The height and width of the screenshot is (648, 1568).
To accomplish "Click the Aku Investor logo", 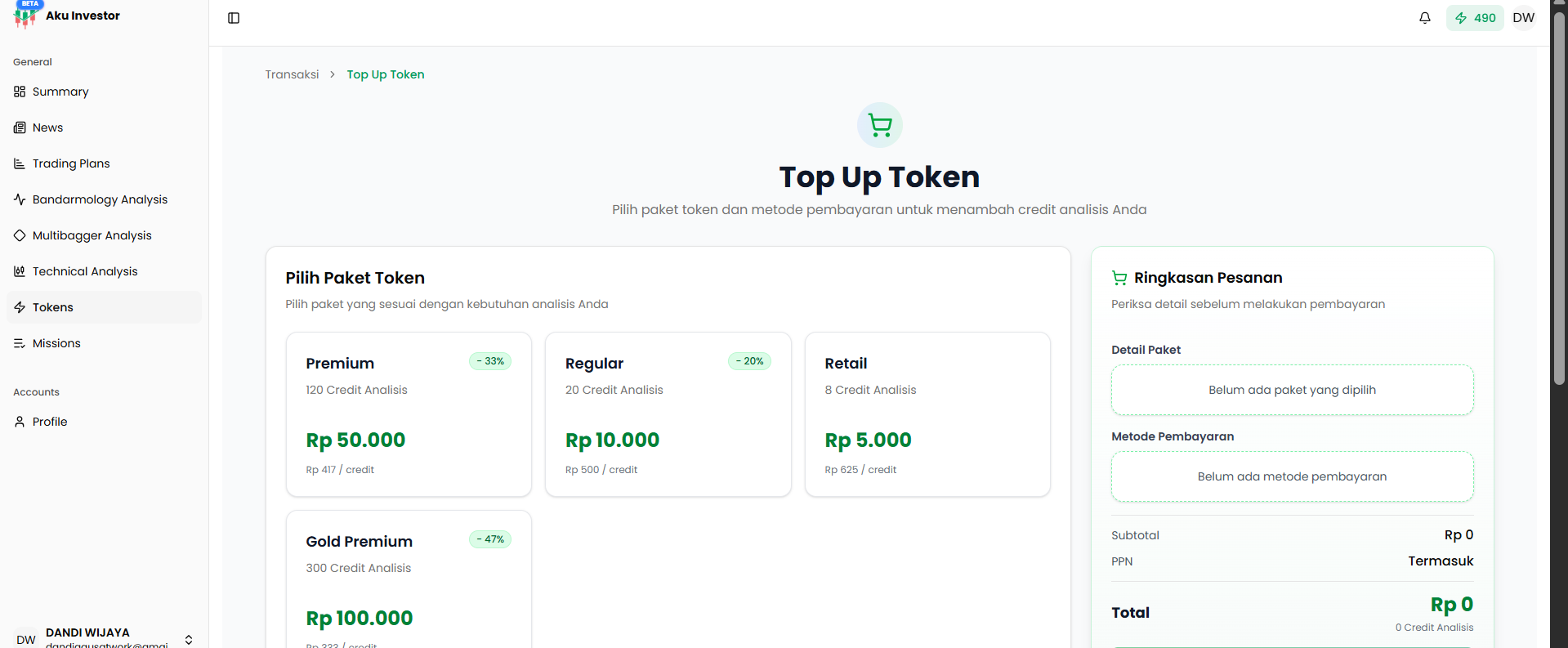I will point(67,16).
